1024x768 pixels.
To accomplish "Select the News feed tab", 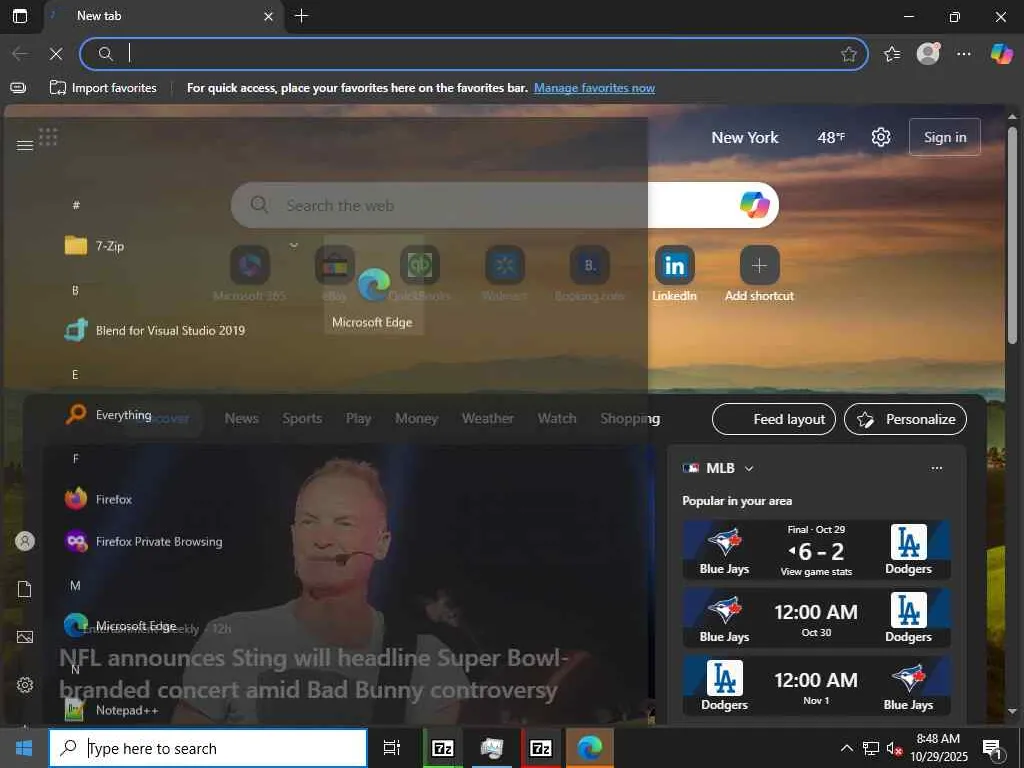I will (241, 418).
